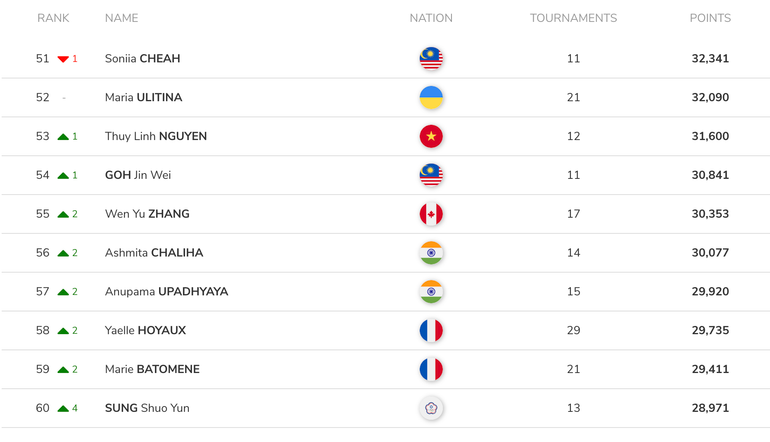770x442 pixels.
Task: Click the TOURNAMENTS column header
Action: tap(573, 18)
